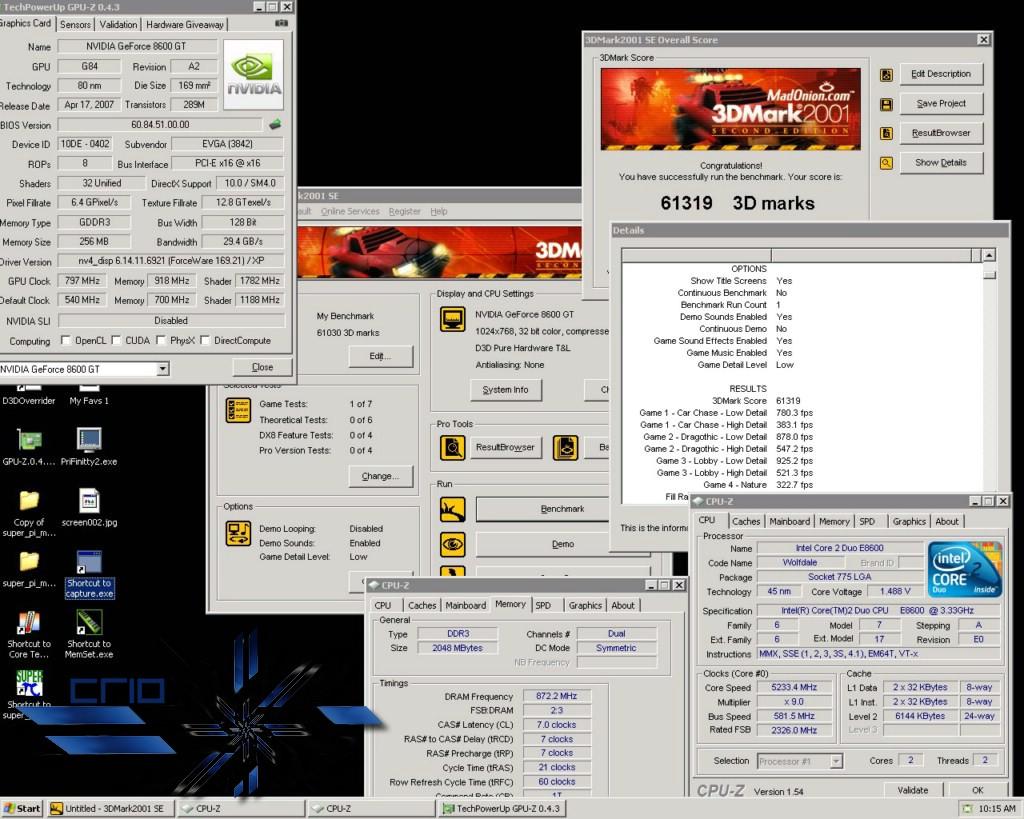Click the Selected Tests checklist icon
The width and height of the screenshot is (1024, 819).
click(x=238, y=411)
